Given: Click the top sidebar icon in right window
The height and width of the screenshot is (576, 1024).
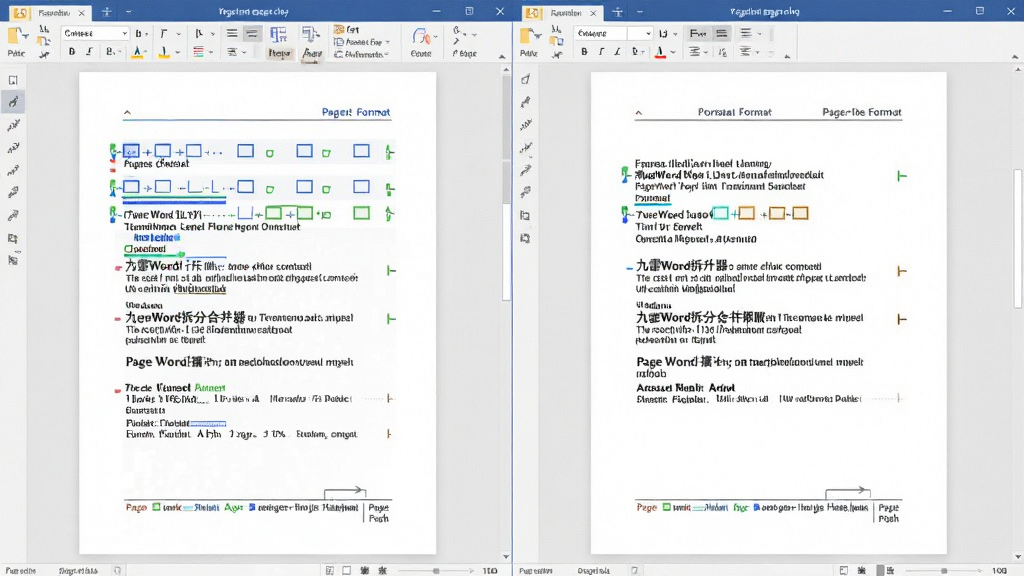Looking at the screenshot, I should (526, 79).
